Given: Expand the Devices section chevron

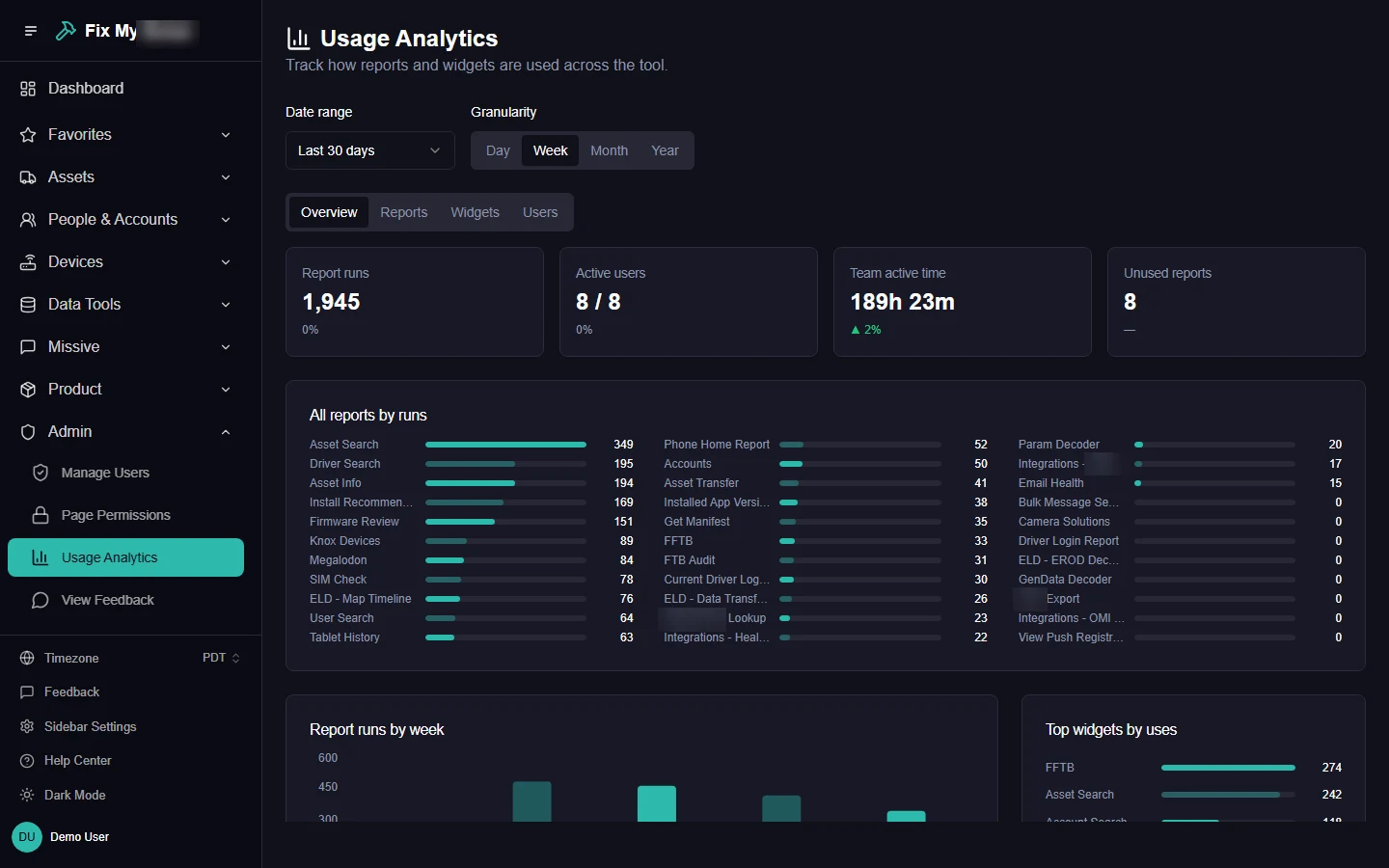Looking at the screenshot, I should (226, 262).
